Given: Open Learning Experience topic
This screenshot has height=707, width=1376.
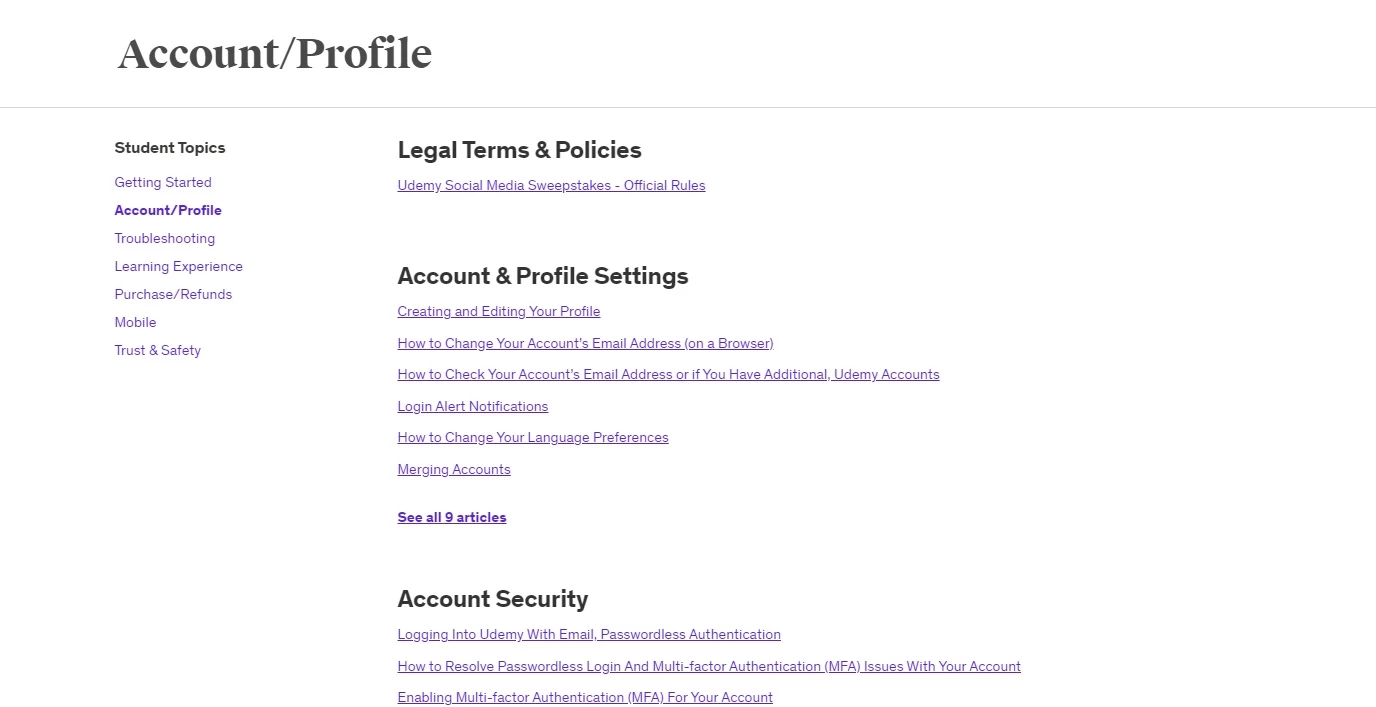Looking at the screenshot, I should pos(178,266).
